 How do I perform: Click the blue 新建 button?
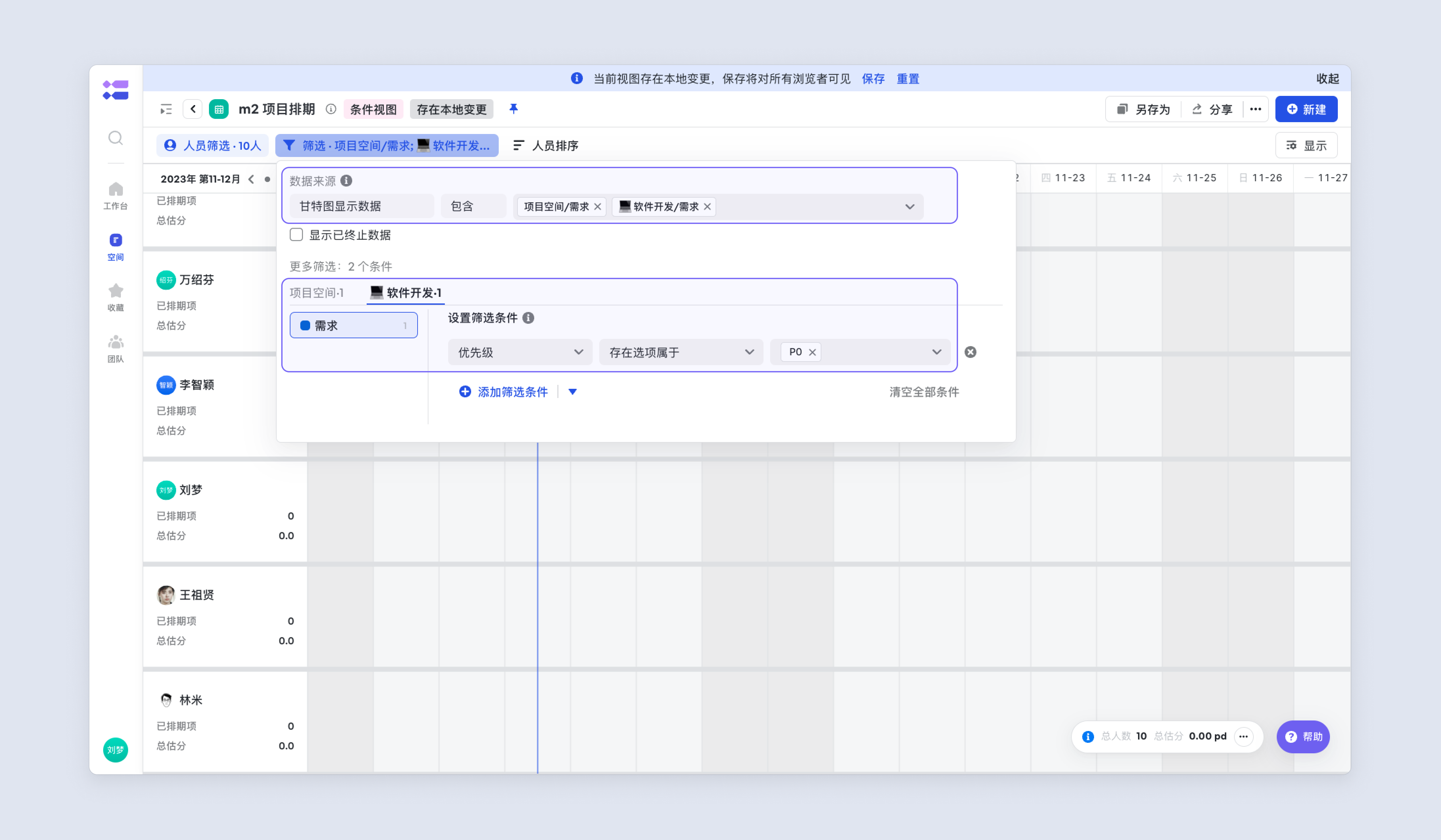1306,109
